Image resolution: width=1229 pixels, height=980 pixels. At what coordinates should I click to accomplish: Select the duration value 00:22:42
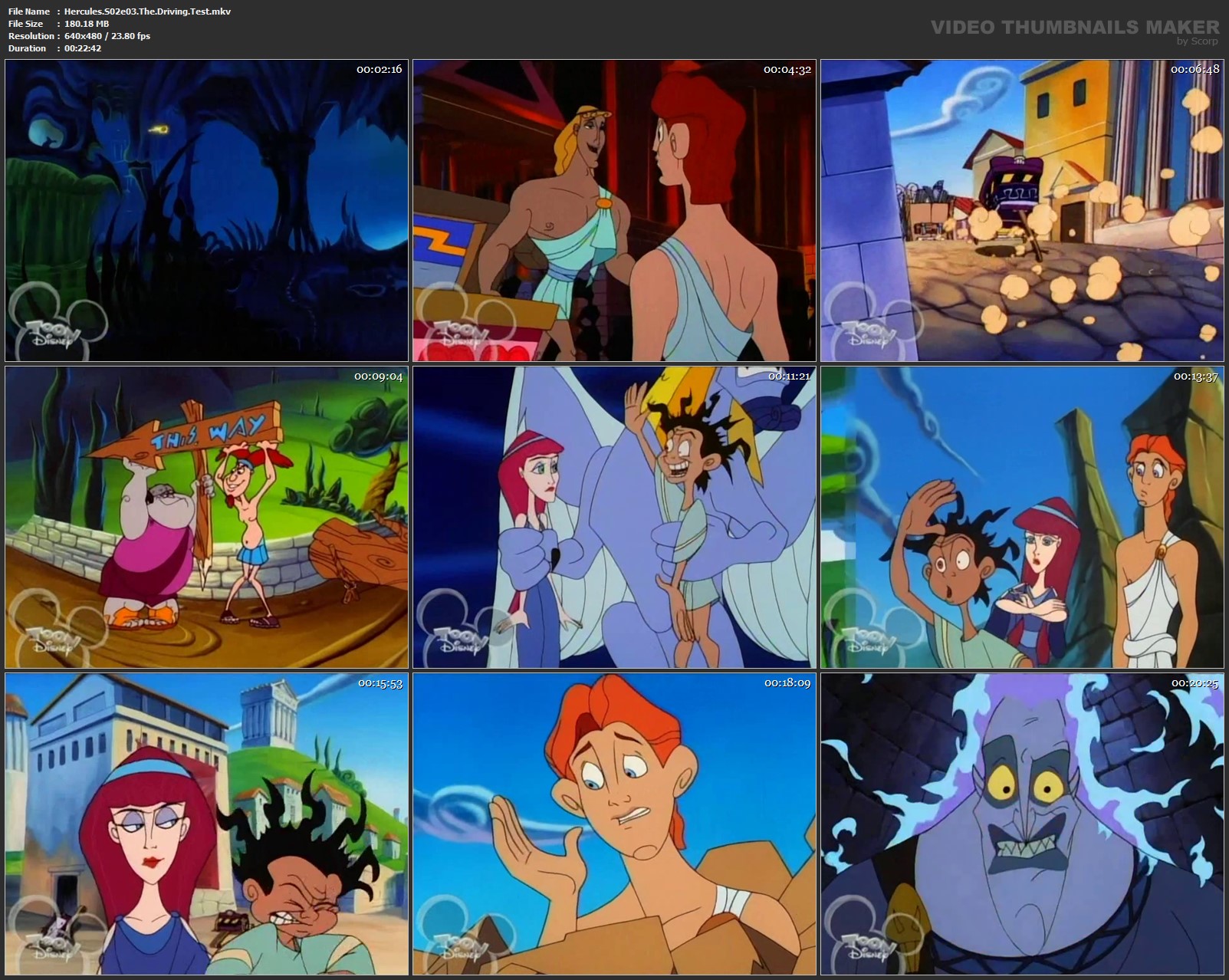point(83,48)
